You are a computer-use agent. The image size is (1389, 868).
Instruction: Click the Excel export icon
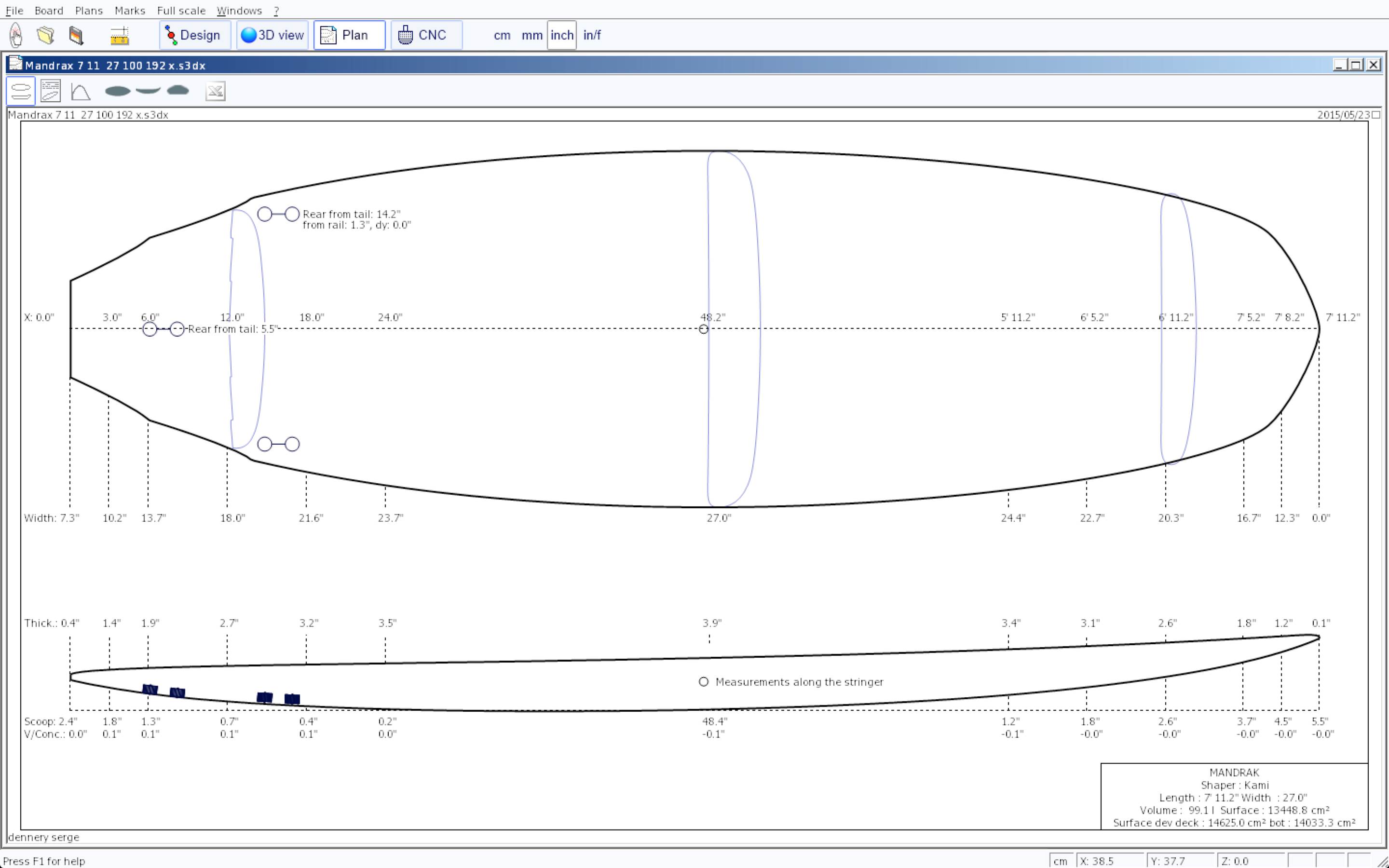(x=215, y=91)
